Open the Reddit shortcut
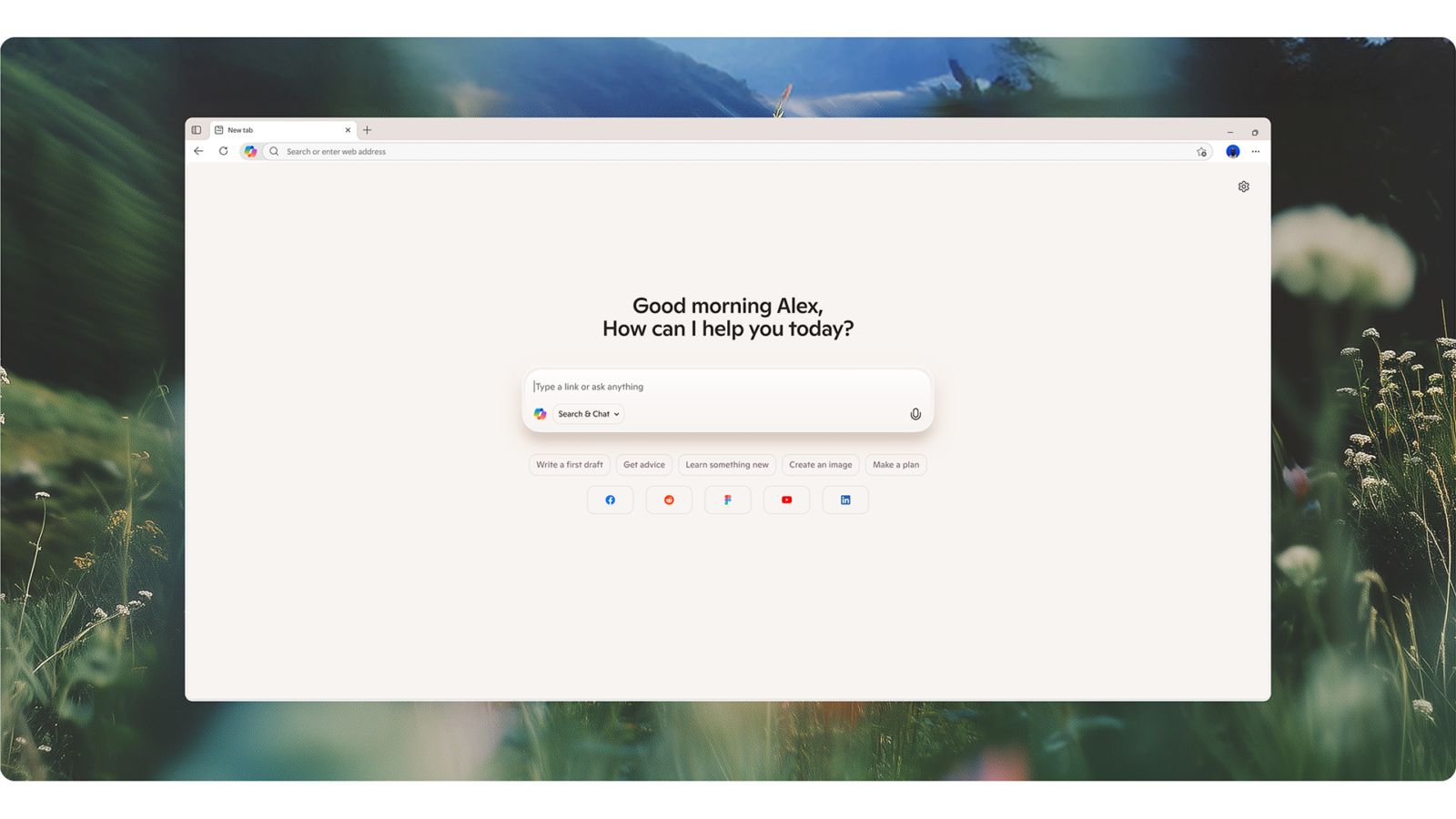1456x819 pixels. [x=669, y=500]
